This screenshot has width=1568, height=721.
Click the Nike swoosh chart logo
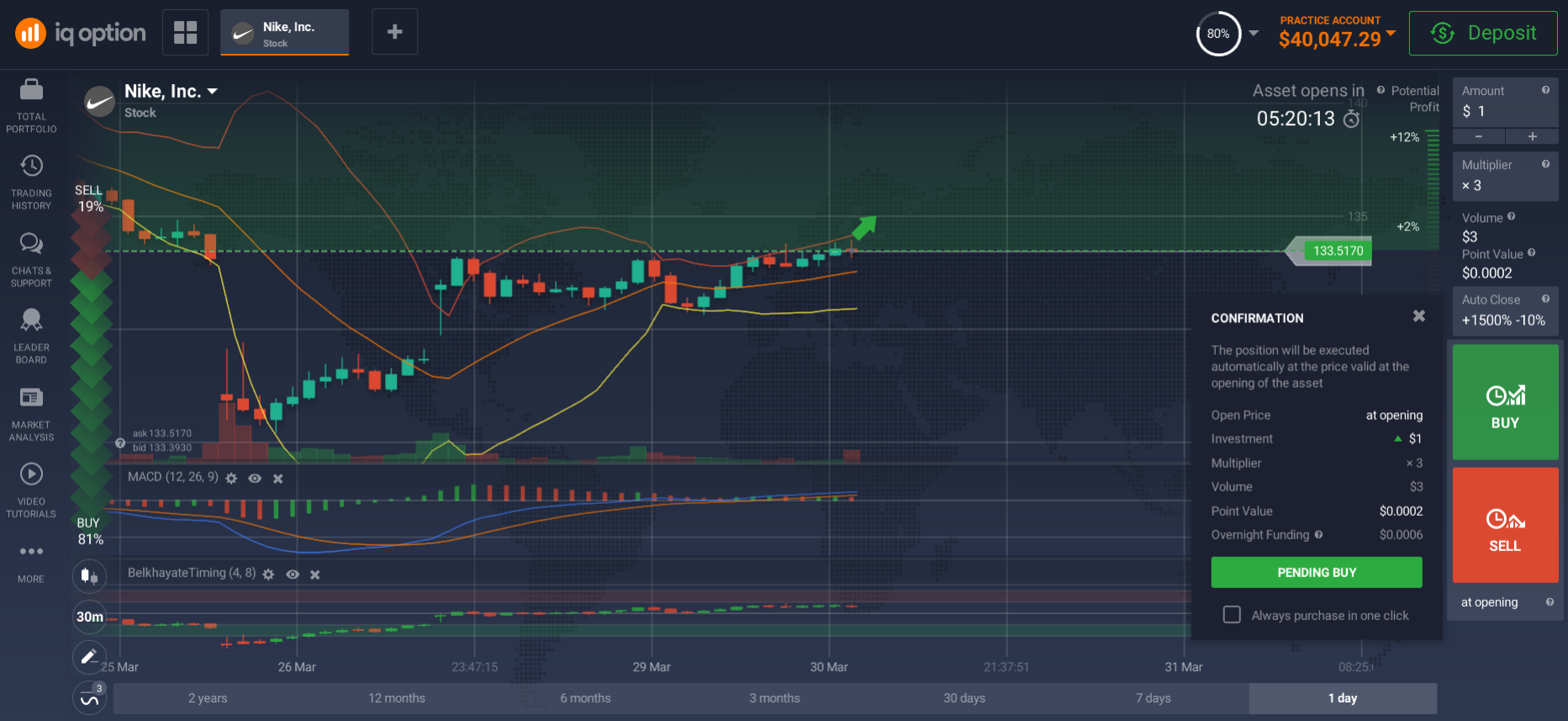pos(100,102)
